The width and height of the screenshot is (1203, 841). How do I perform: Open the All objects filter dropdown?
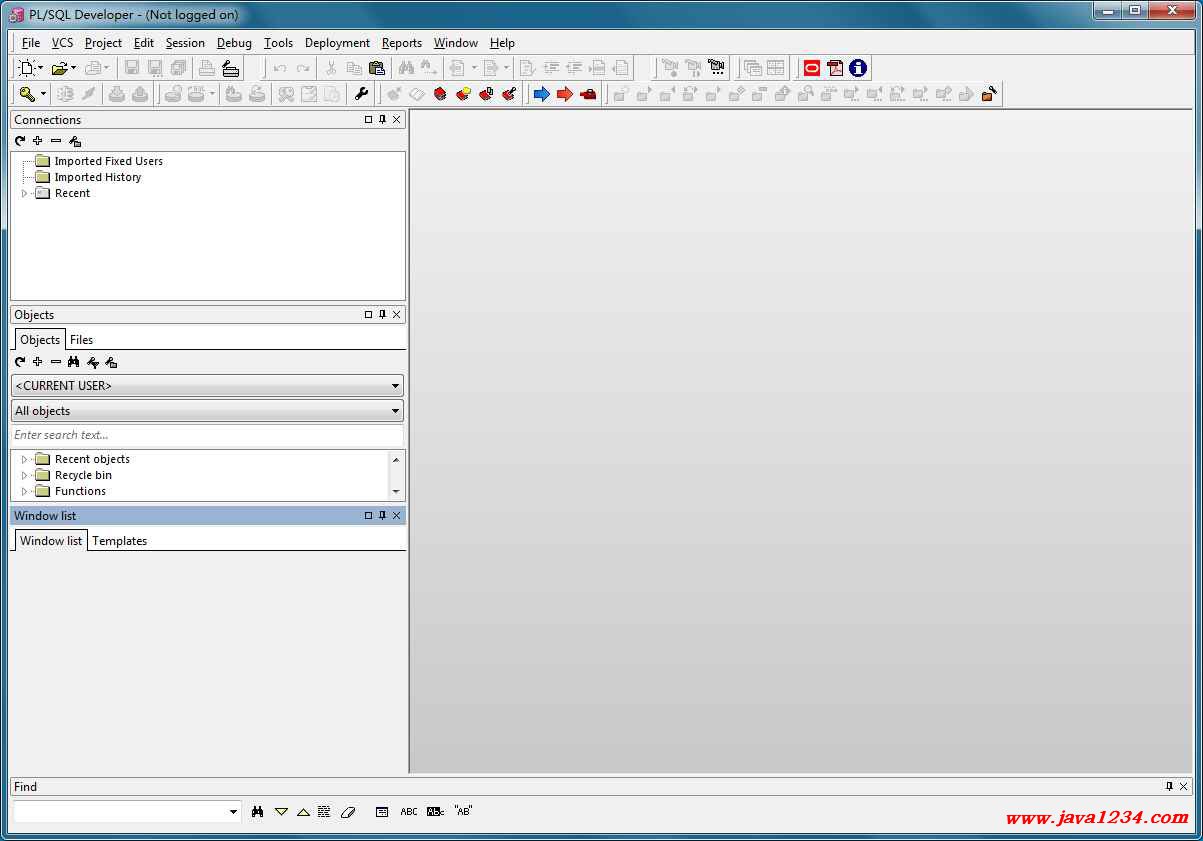(396, 411)
